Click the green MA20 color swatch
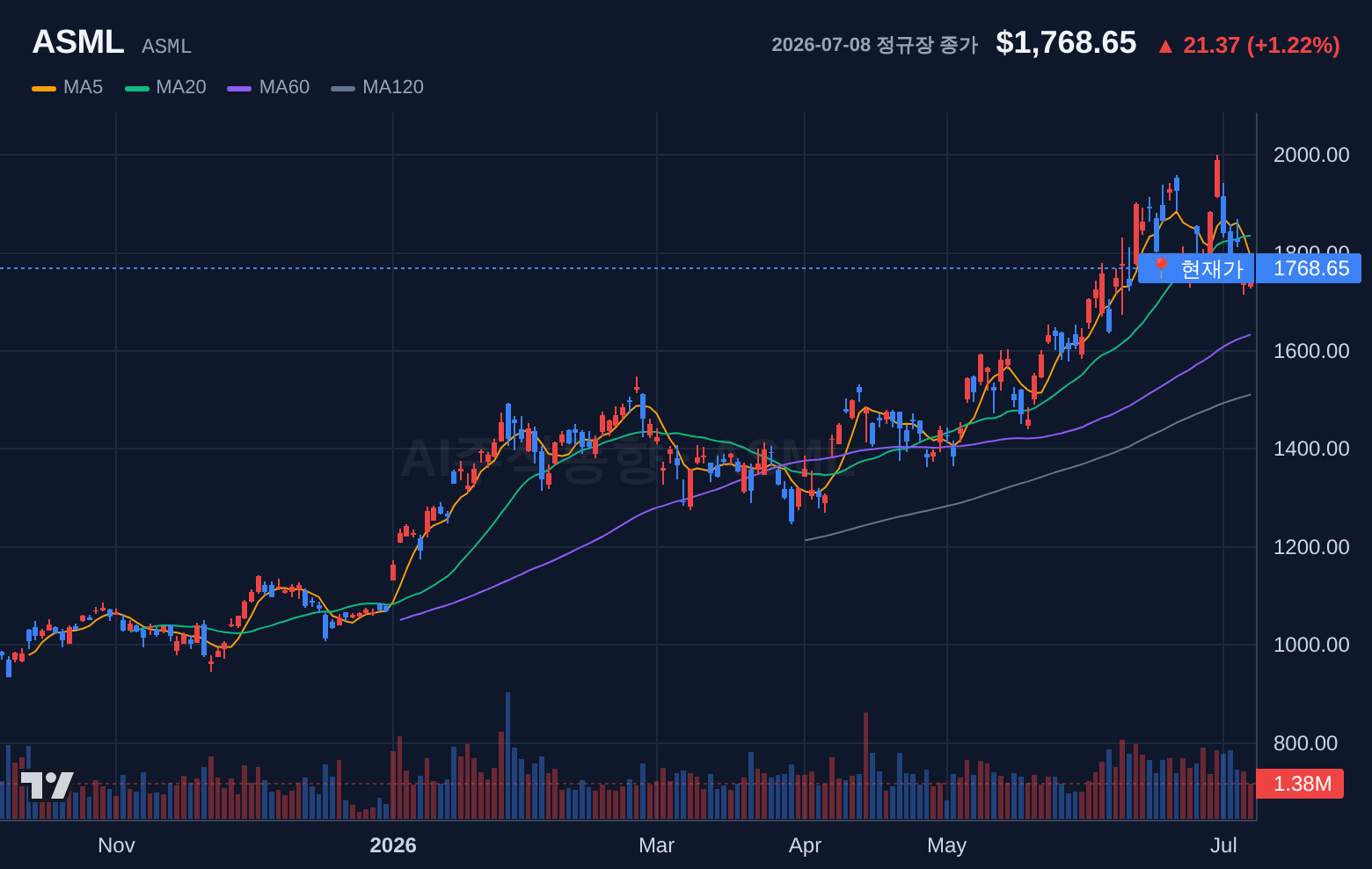 pyautogui.click(x=137, y=88)
